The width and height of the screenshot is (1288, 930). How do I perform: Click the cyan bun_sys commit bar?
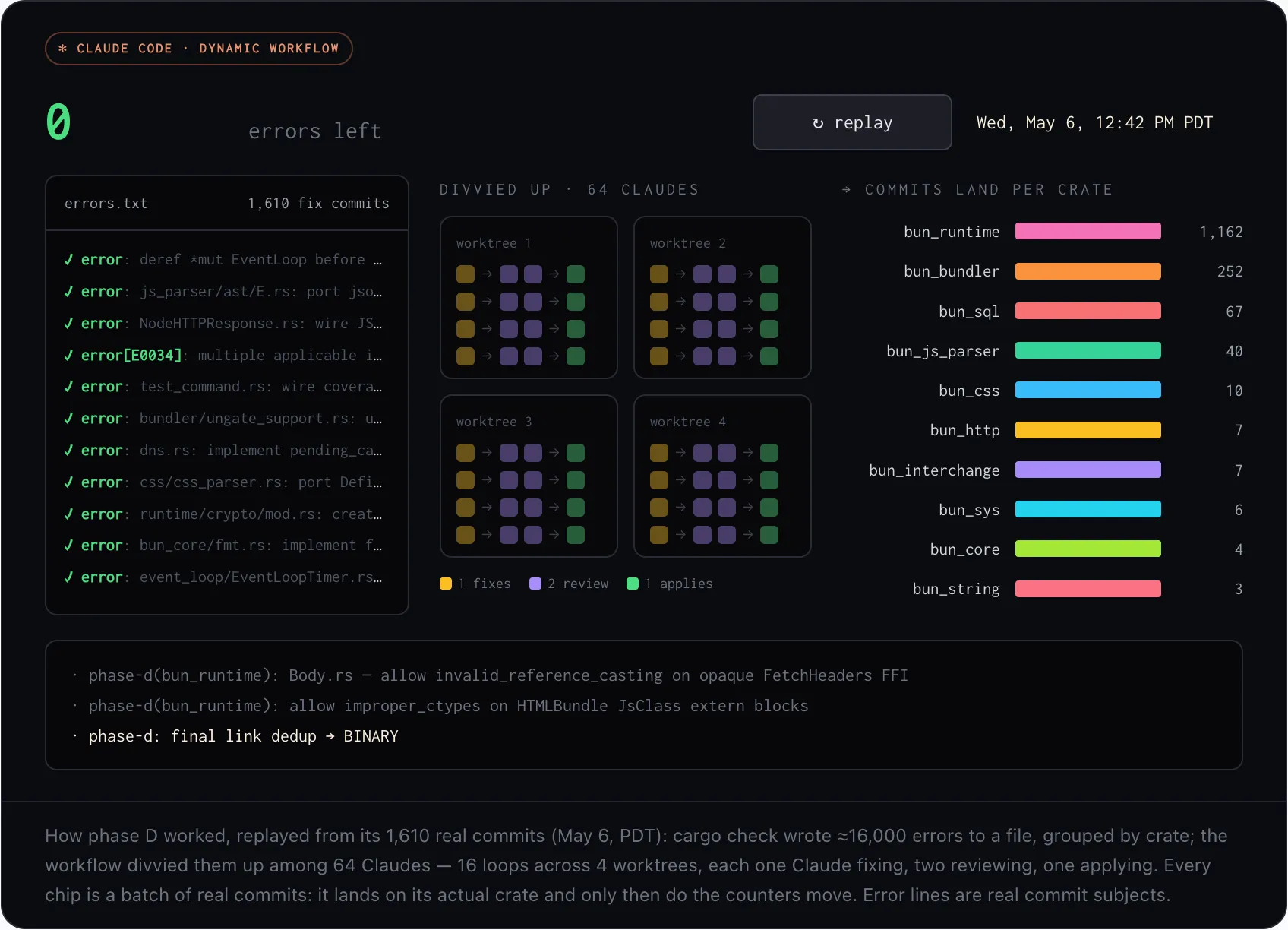point(1088,509)
